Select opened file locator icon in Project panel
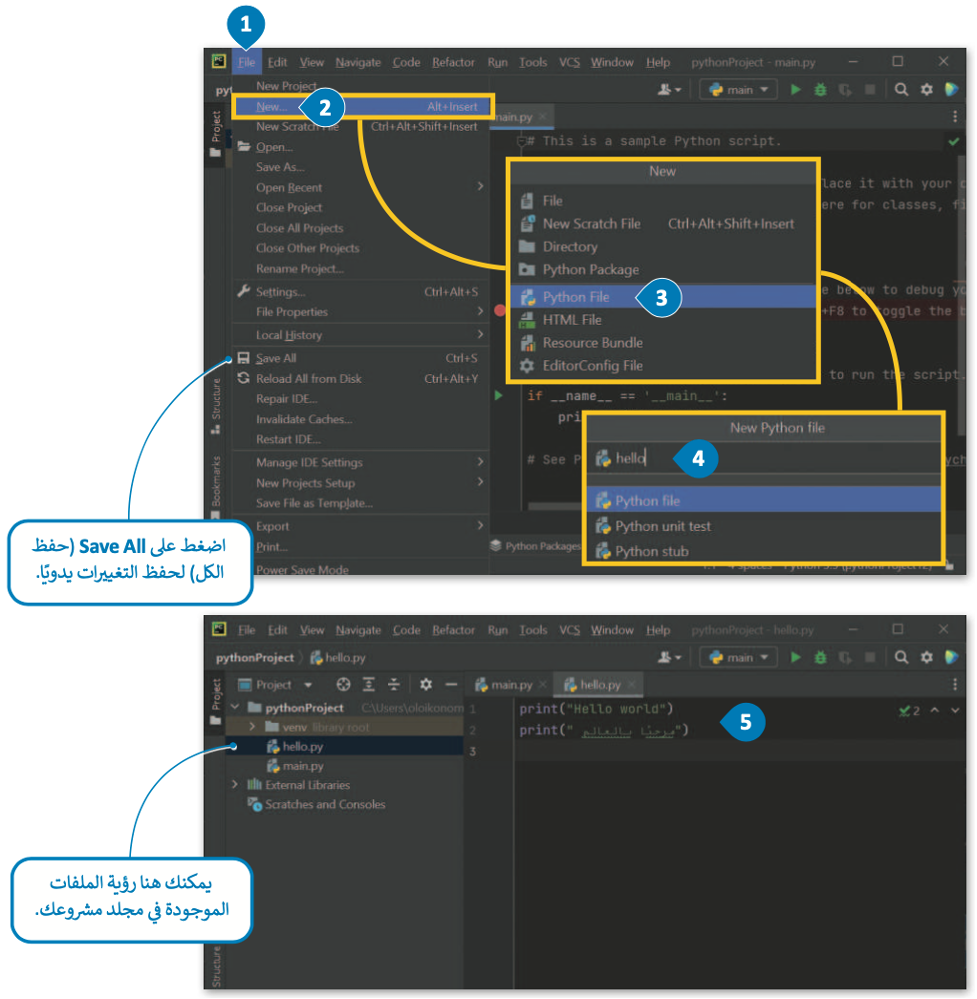Screen dimensions: 977x999 pos(344,684)
